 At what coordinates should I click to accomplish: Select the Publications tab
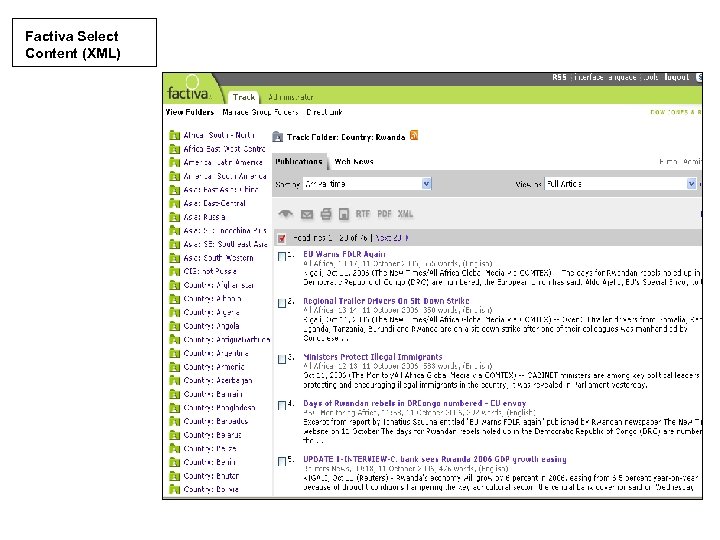coord(299,162)
